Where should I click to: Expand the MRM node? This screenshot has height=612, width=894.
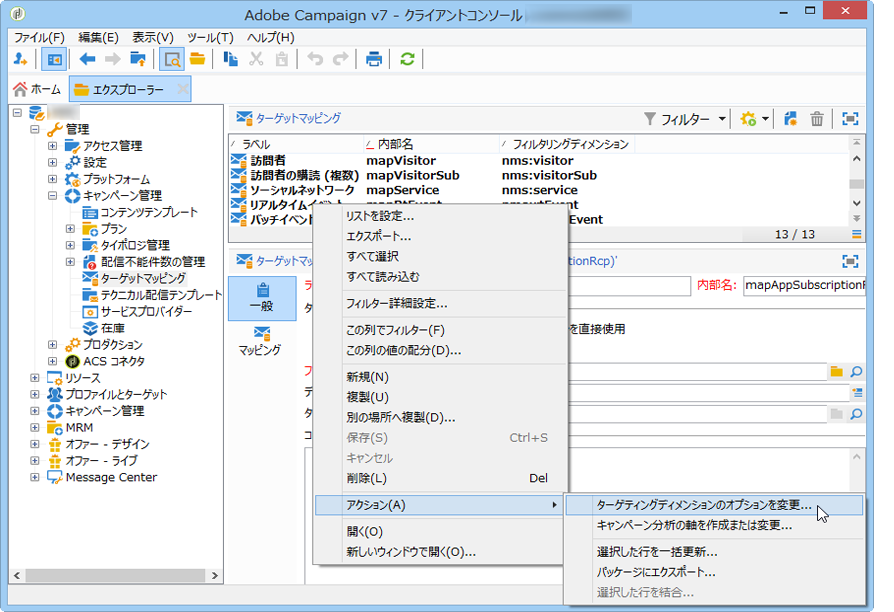[35, 427]
